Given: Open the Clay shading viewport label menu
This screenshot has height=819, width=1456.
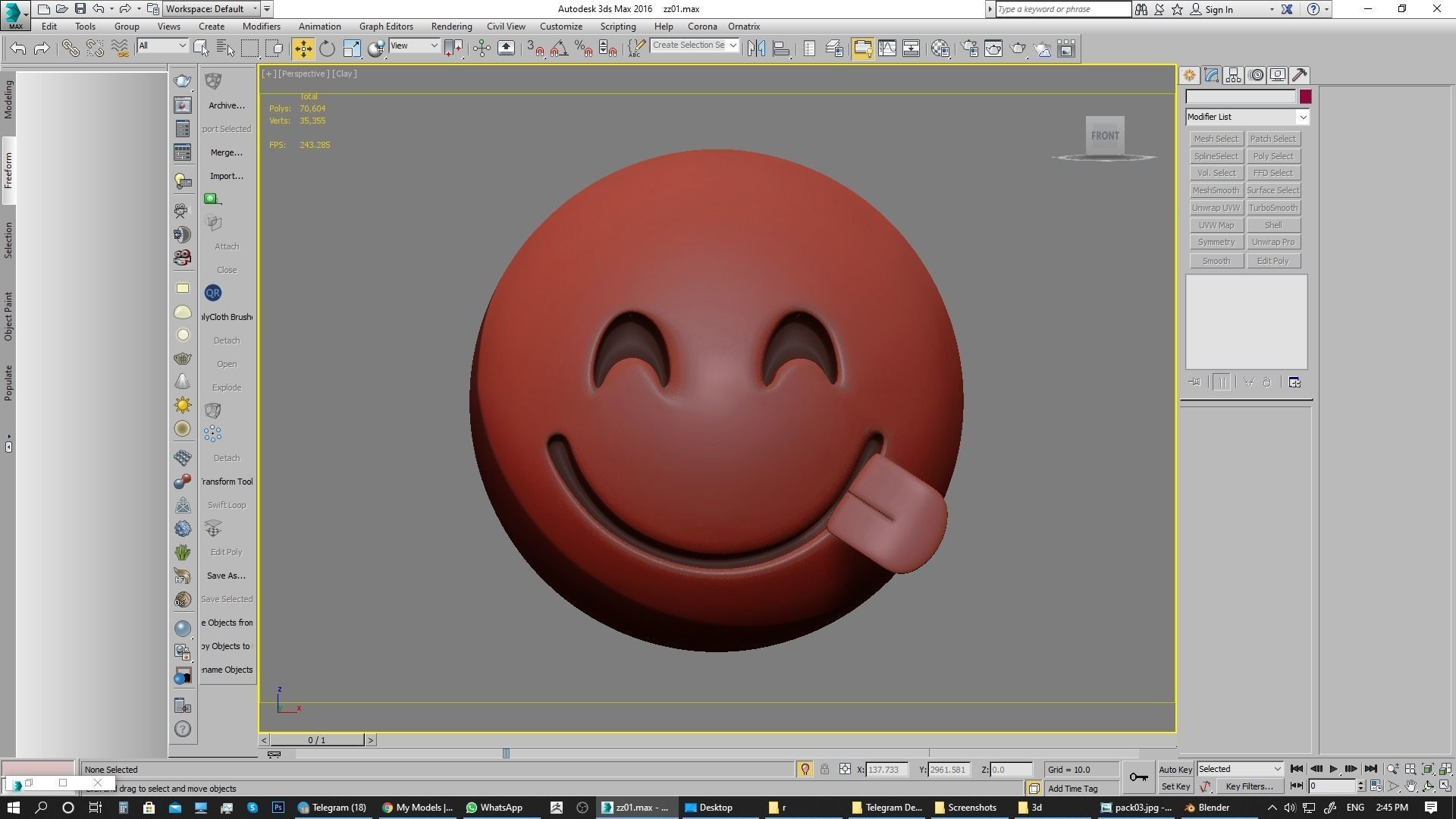Looking at the screenshot, I should pos(344,74).
